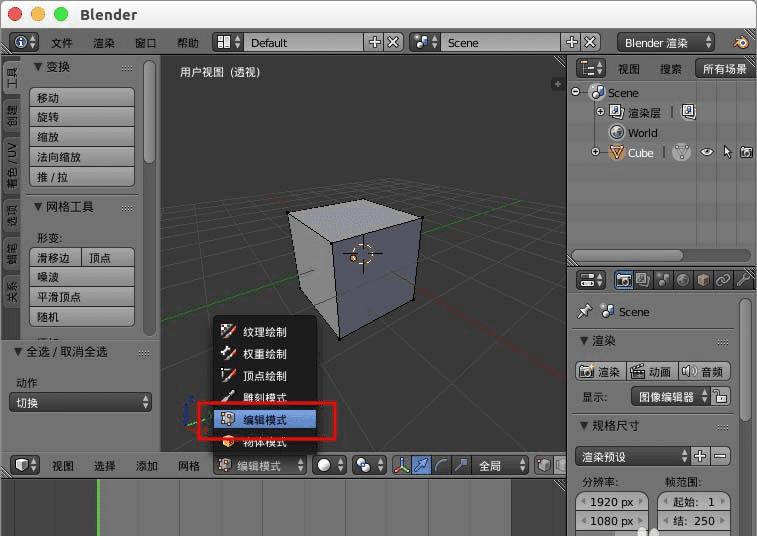Image resolution: width=757 pixels, height=536 pixels.
Task: Enable the translate manipulator arrow
Action: [x=421, y=465]
